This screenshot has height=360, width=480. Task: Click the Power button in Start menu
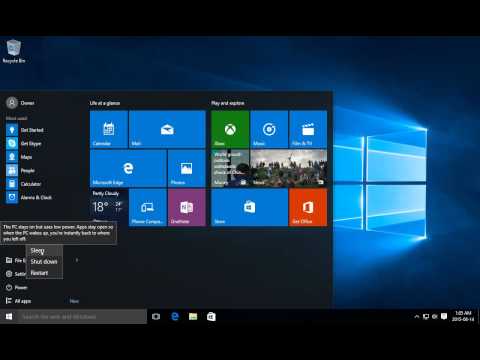(17, 287)
